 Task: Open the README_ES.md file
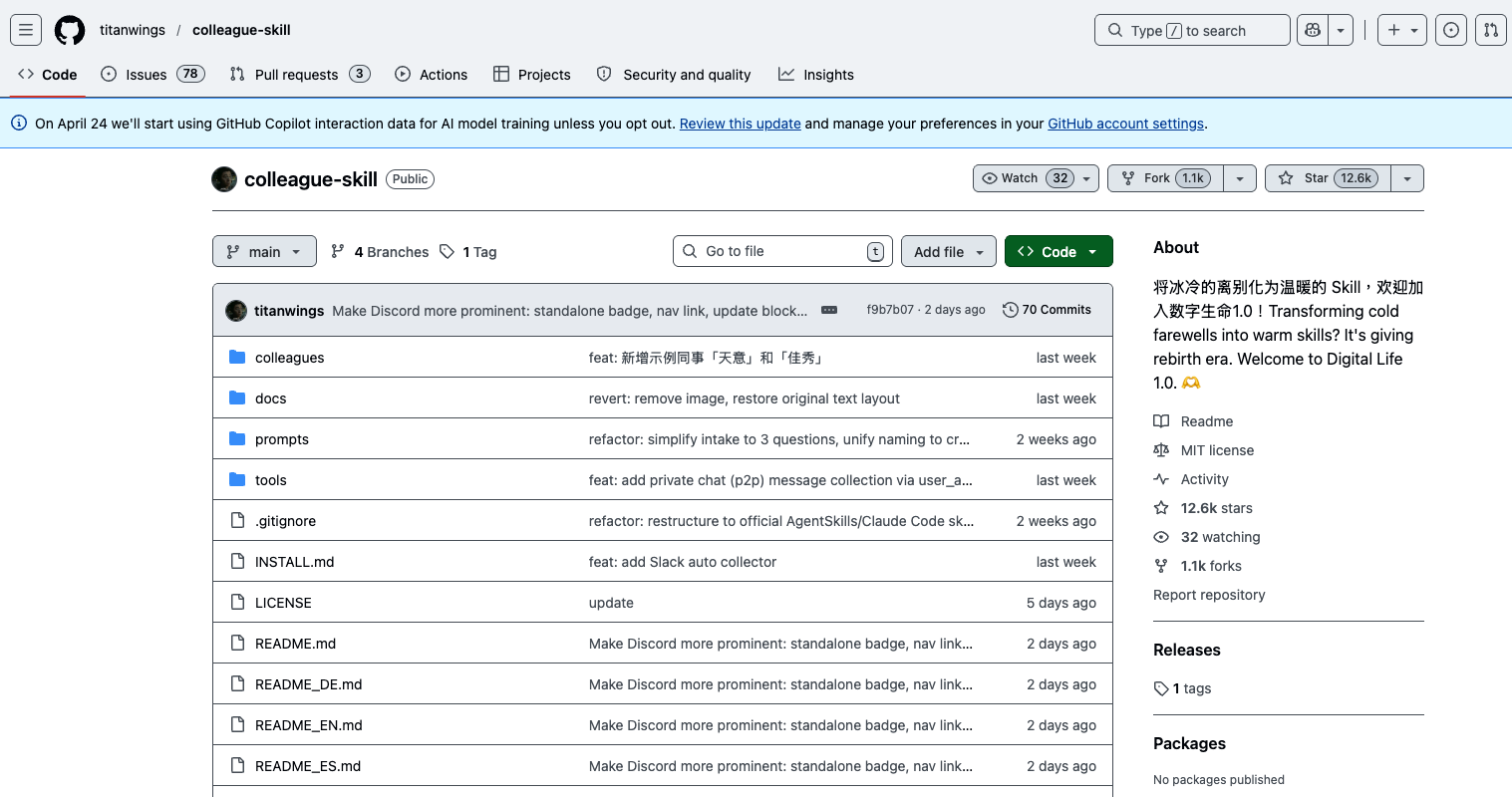point(308,766)
